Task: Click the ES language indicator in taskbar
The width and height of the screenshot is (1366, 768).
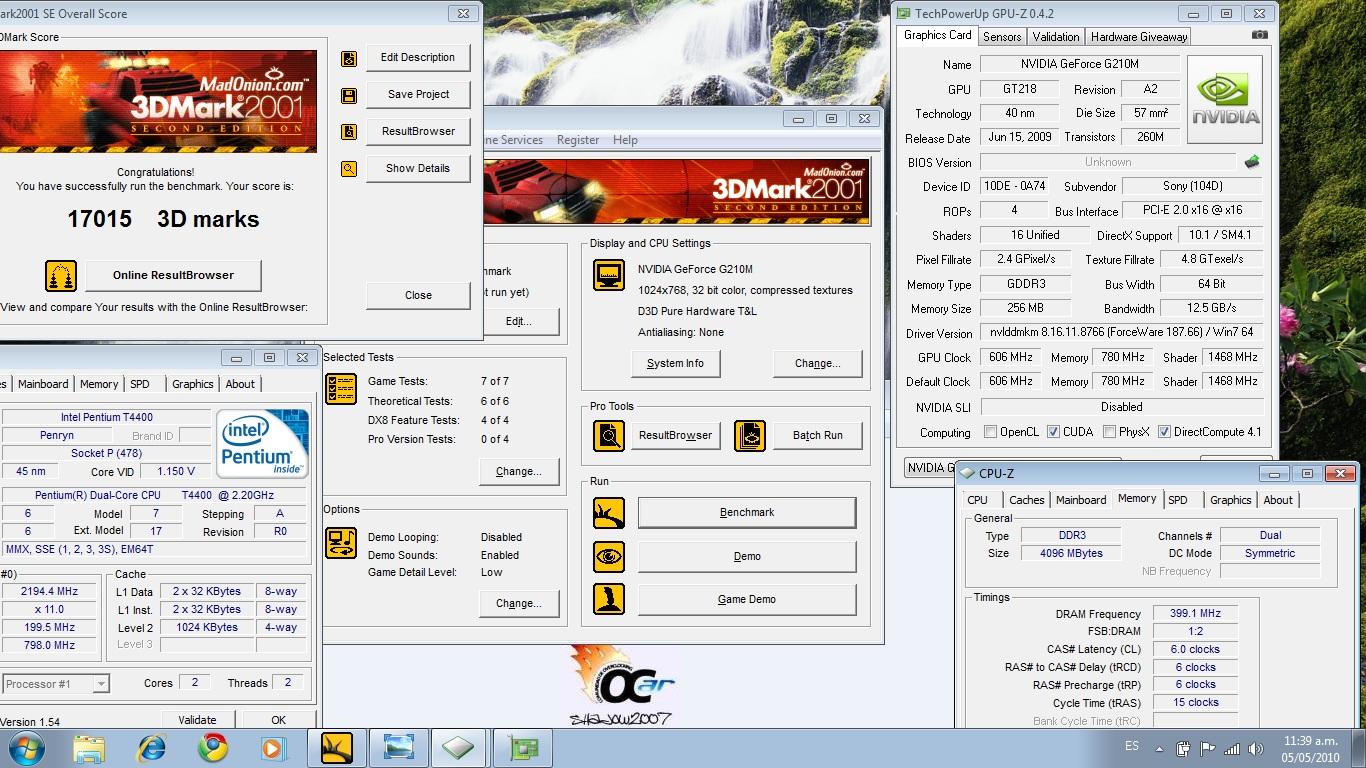Action: coord(1131,747)
